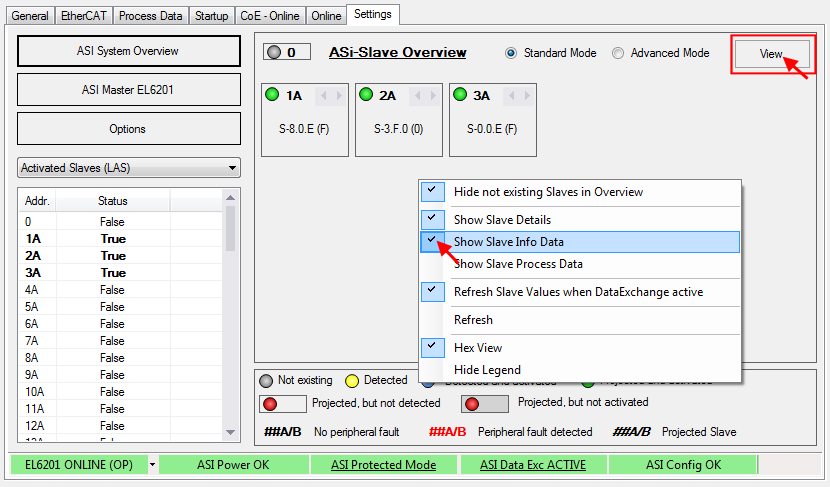The image size is (830, 487).
Task: Click left arrow on slave 2A card
Action: point(418,96)
